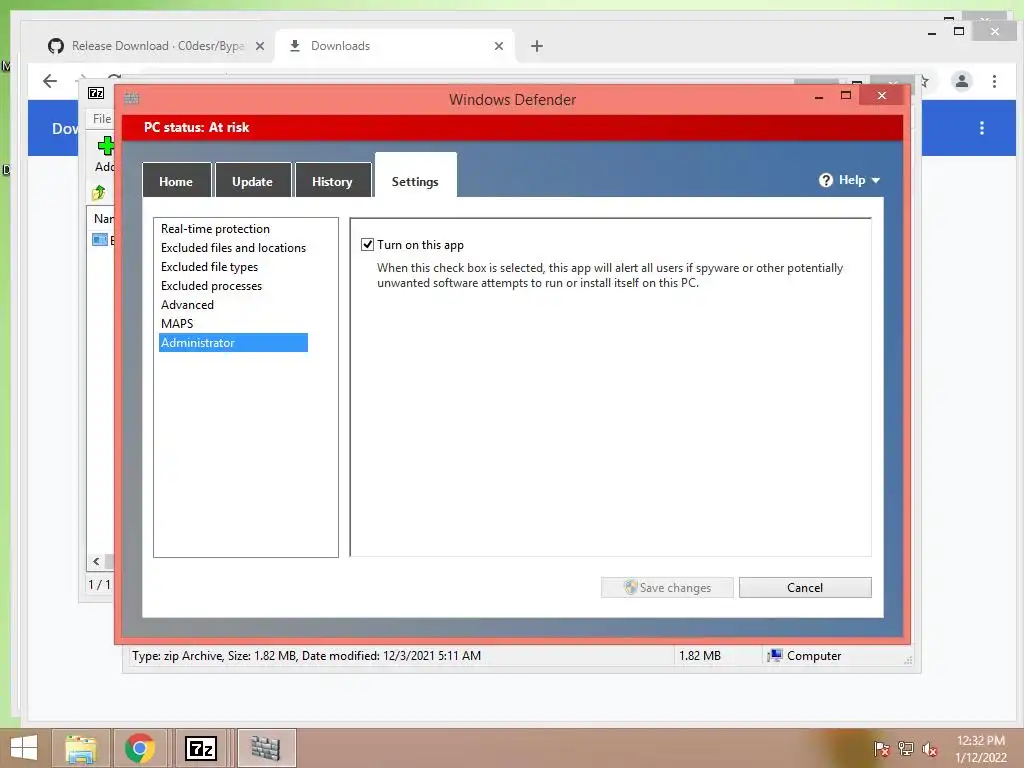
Task: Open File Explorer from the taskbar
Action: click(x=81, y=748)
